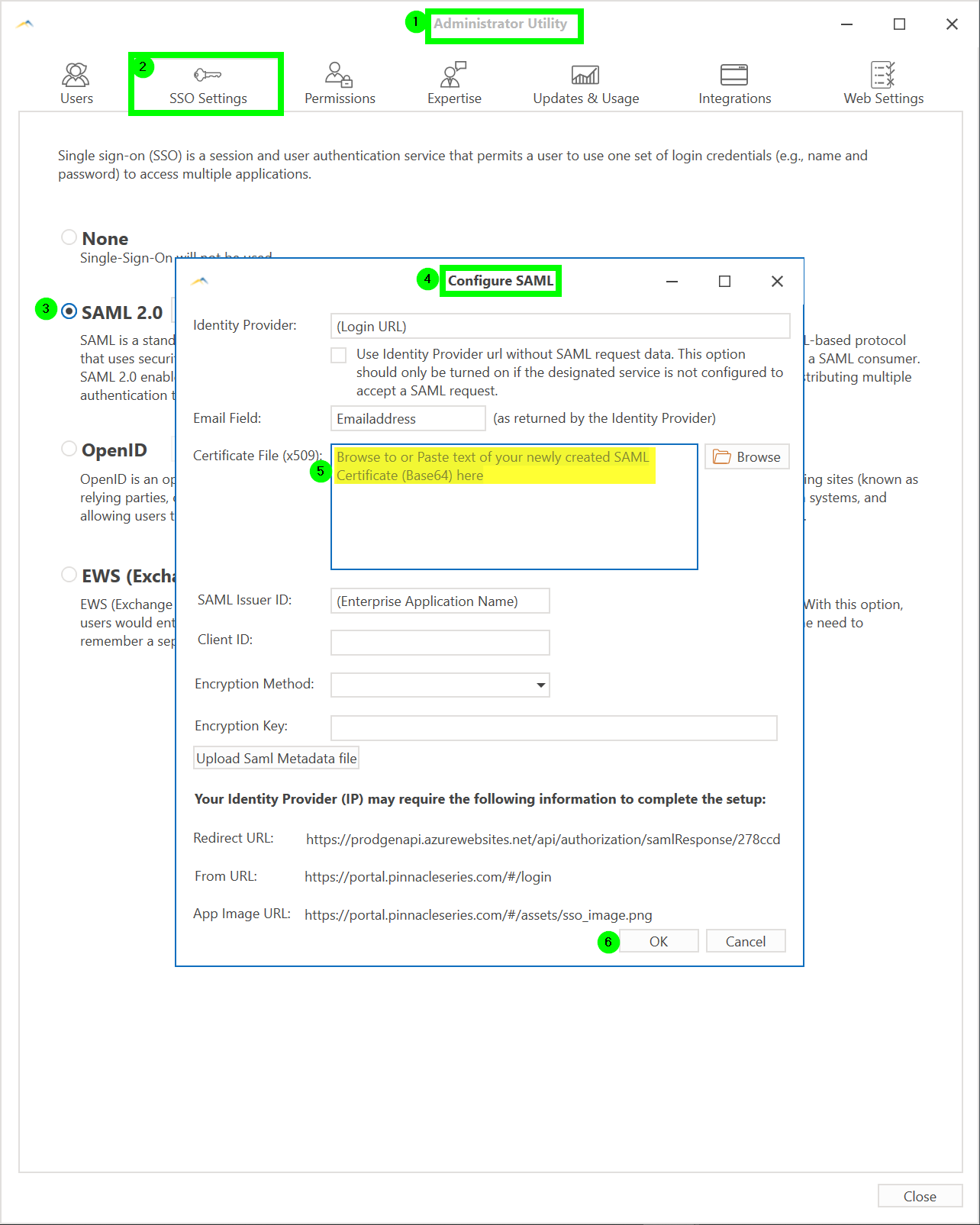Viewport: 980px width, 1225px height.
Task: Click the Redirect URL azurewebsites text
Action: pos(543,839)
